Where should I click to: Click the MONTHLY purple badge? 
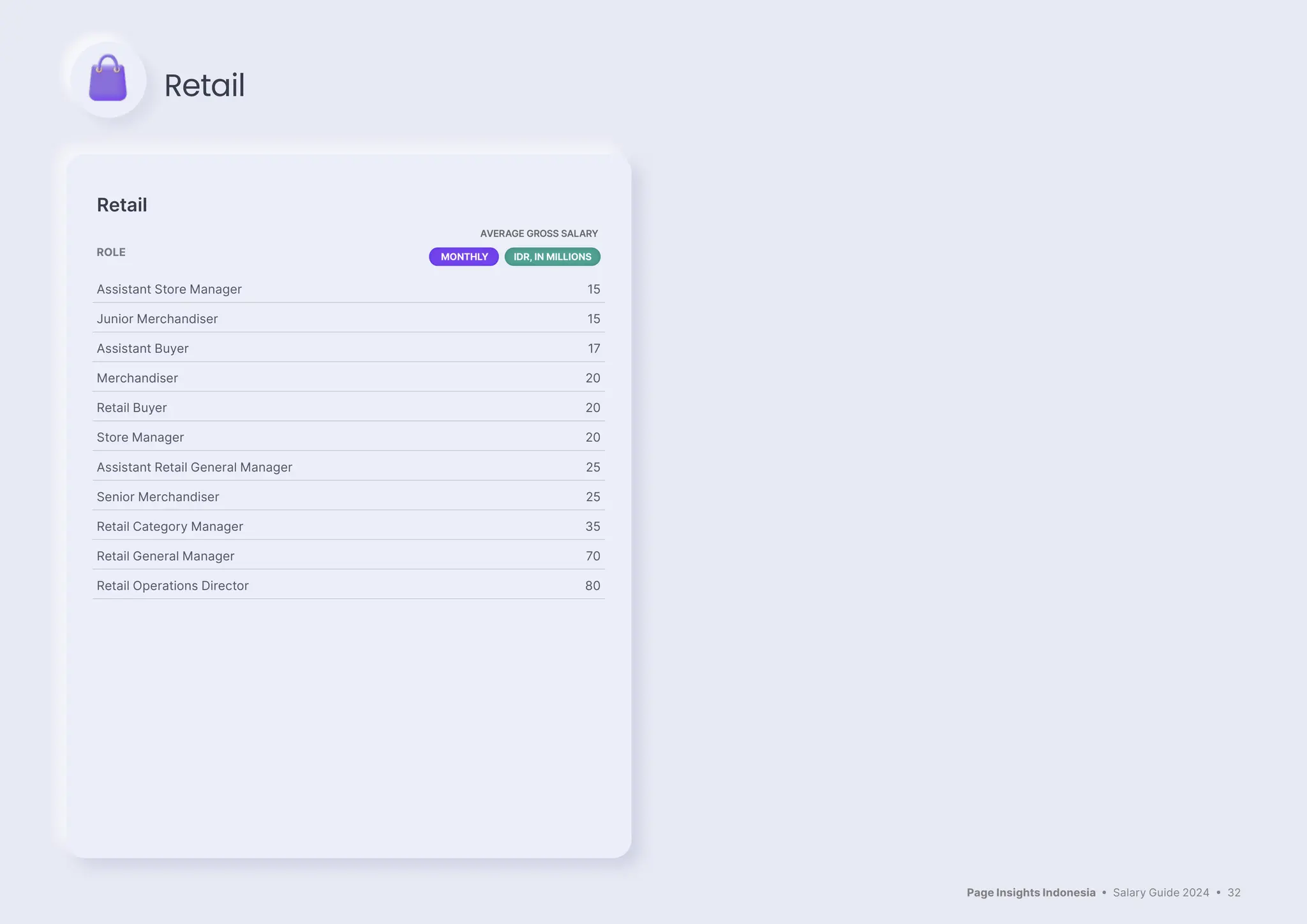point(463,257)
